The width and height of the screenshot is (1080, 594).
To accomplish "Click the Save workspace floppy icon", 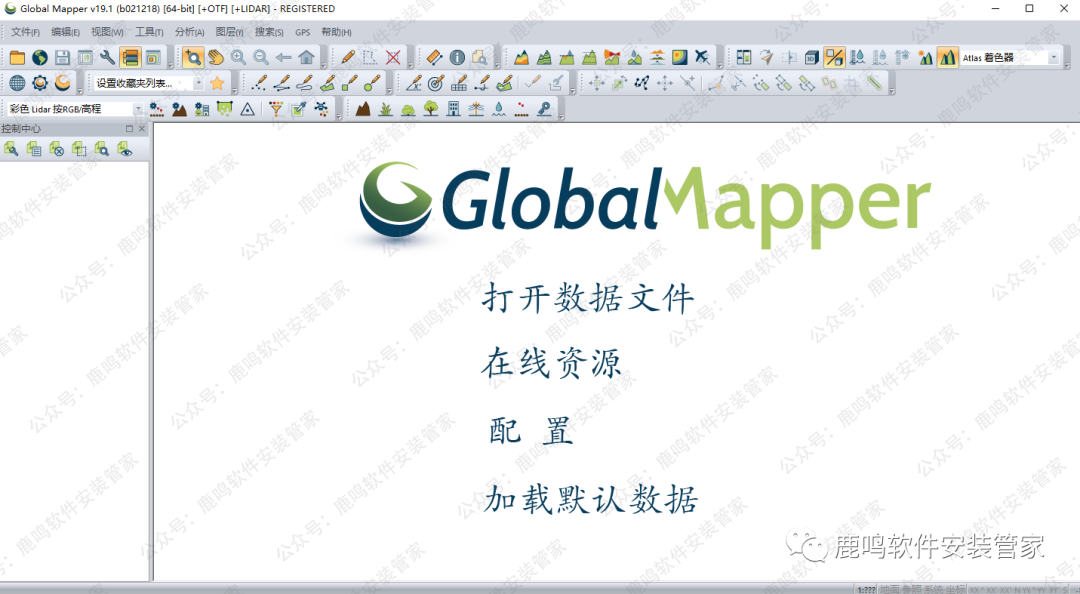I will 62,58.
